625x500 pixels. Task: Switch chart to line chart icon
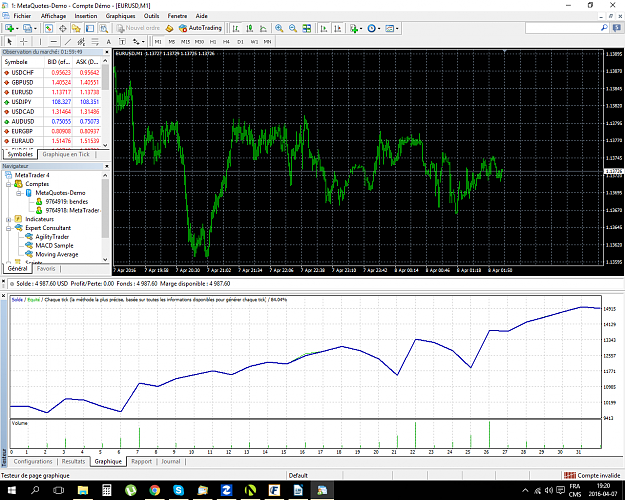pyautogui.click(x=263, y=28)
